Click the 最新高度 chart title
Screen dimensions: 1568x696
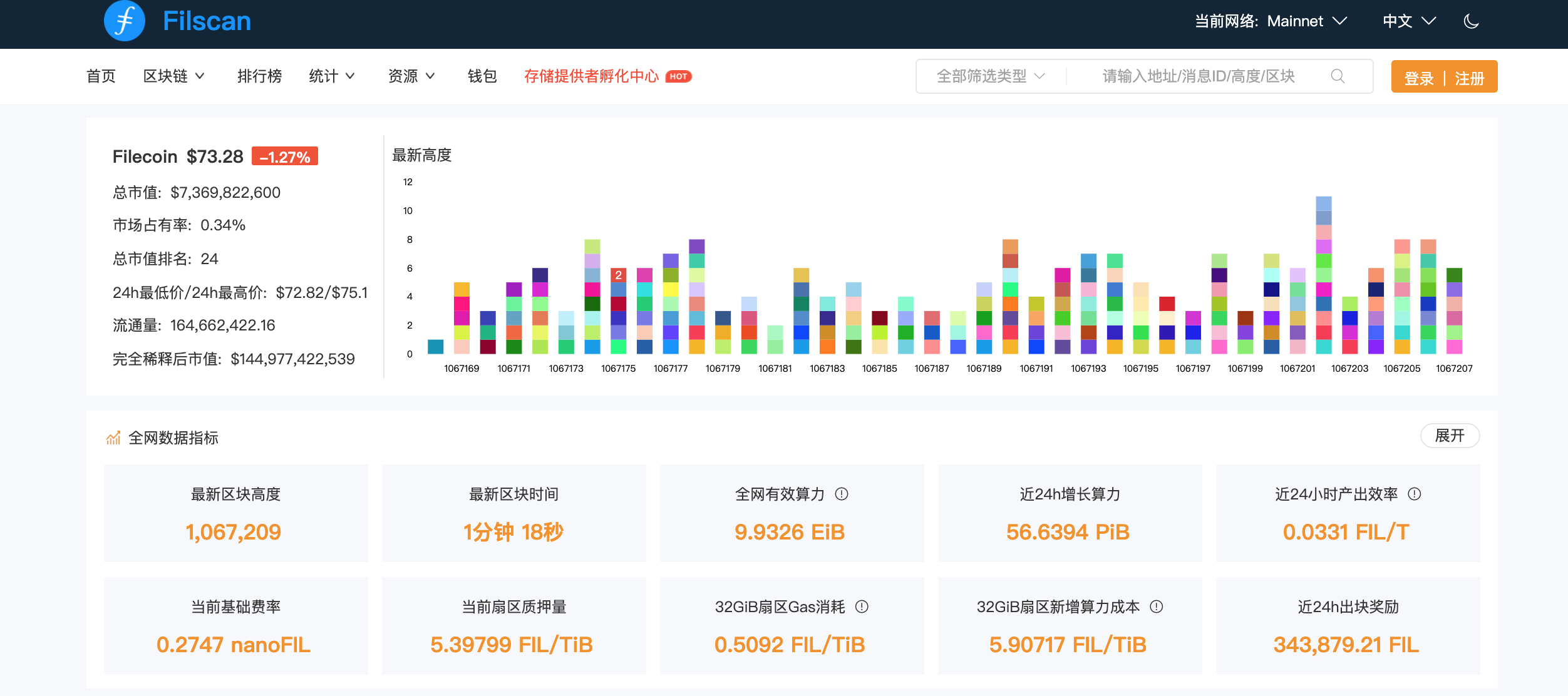tap(422, 155)
